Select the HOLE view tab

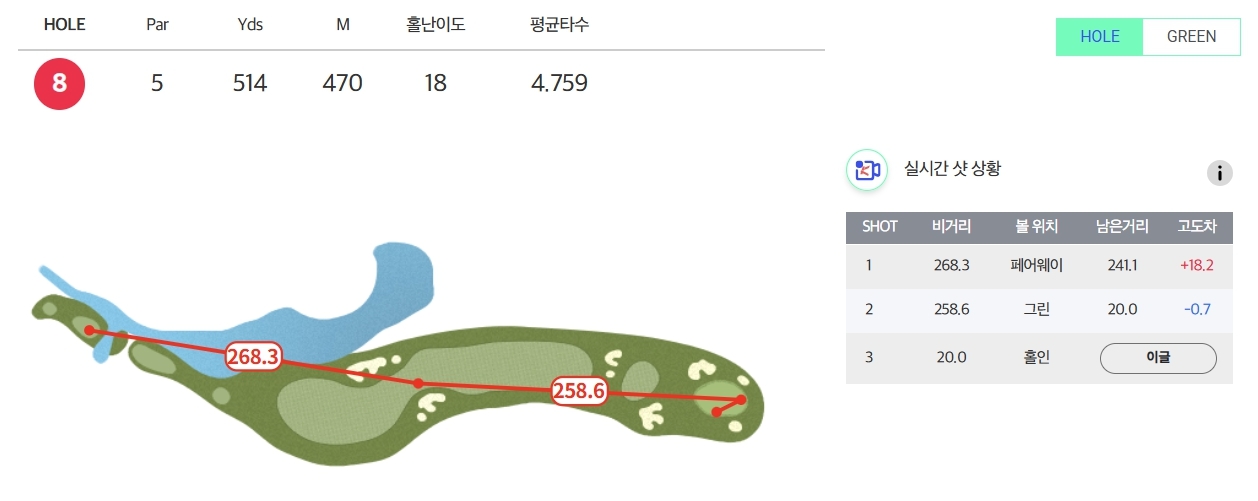tap(1099, 37)
